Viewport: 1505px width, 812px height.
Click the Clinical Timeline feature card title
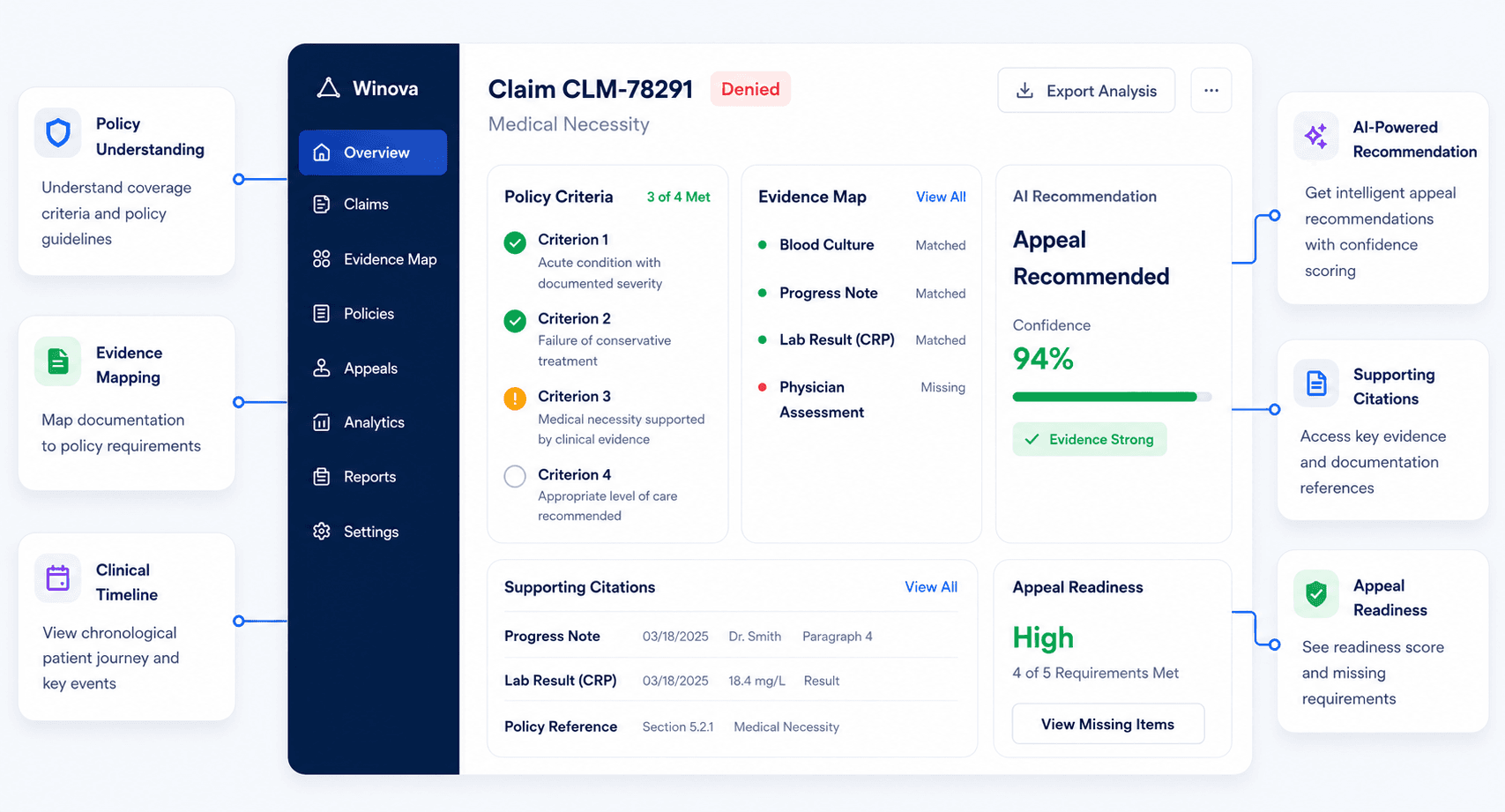[x=127, y=582]
